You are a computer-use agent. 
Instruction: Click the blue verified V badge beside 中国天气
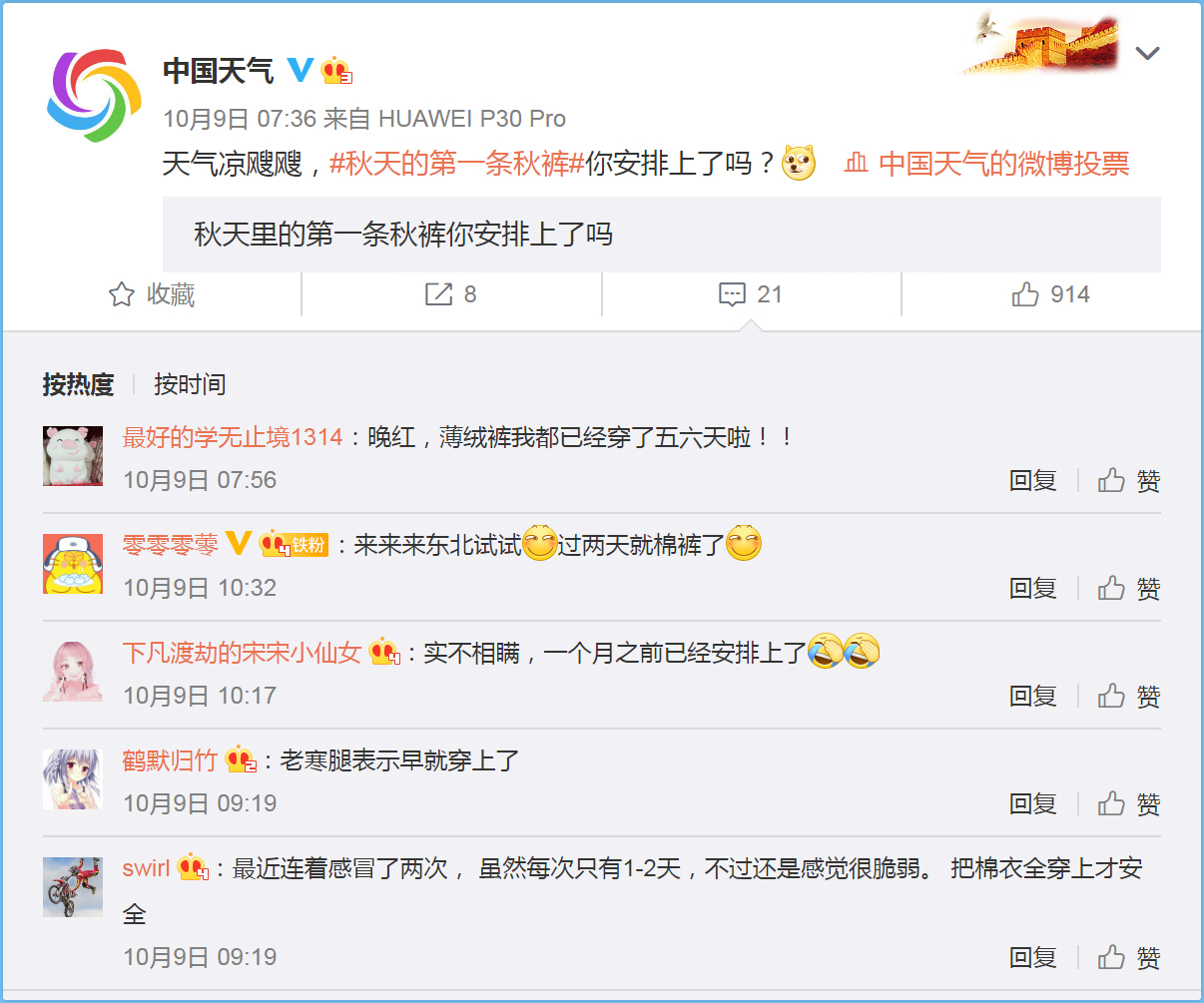click(300, 70)
